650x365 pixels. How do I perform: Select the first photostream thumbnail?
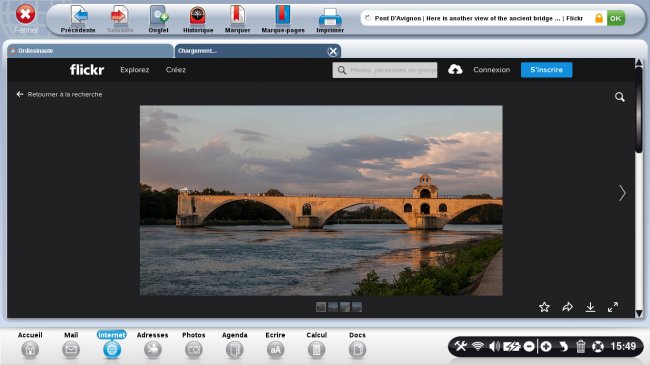(321, 307)
